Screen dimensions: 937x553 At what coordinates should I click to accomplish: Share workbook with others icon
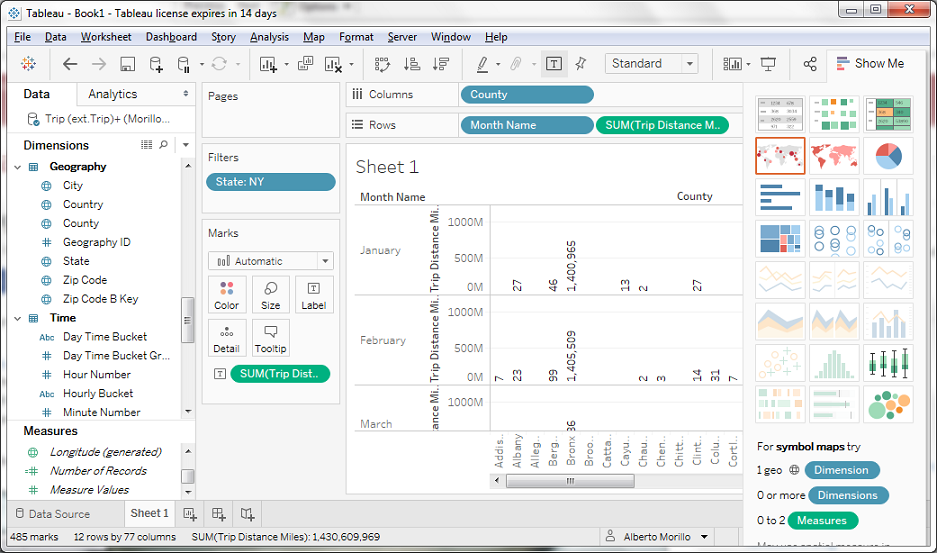pyautogui.click(x=810, y=64)
